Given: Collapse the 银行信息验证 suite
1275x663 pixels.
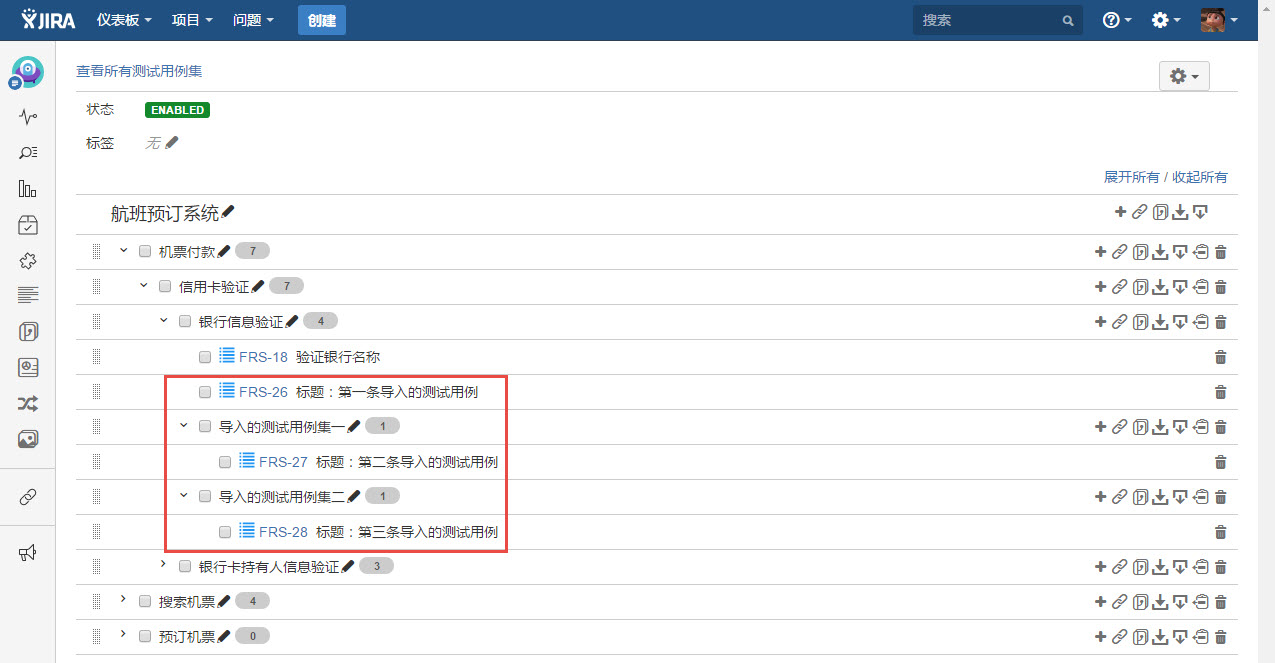Looking at the screenshot, I should point(164,320).
